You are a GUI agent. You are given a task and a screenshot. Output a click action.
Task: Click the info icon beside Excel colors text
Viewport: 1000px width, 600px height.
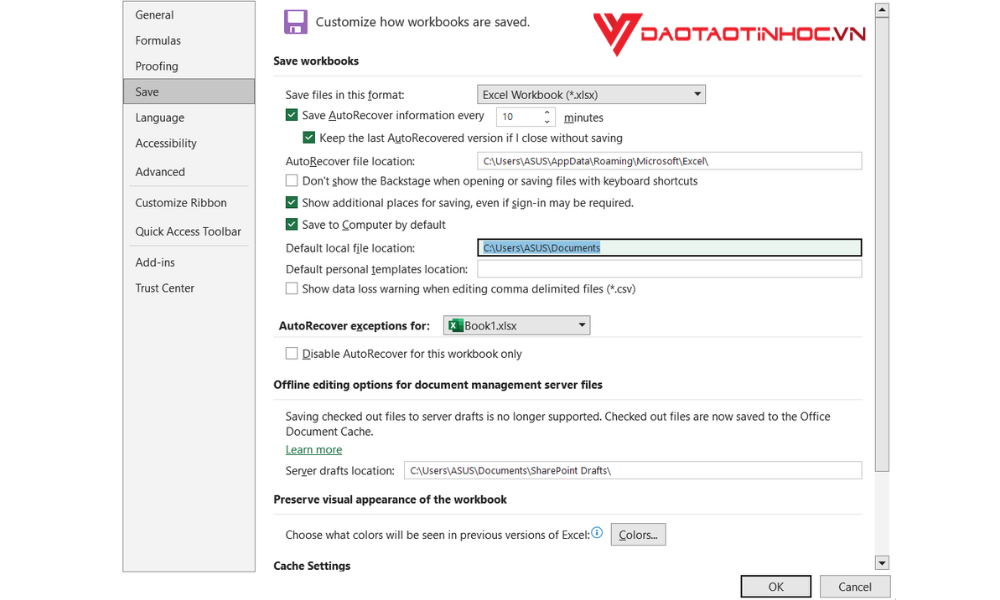(x=597, y=532)
